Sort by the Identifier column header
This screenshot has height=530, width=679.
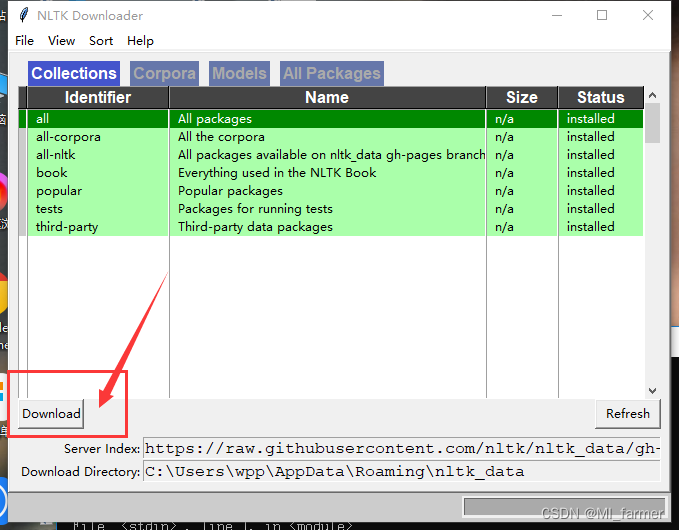pos(98,97)
